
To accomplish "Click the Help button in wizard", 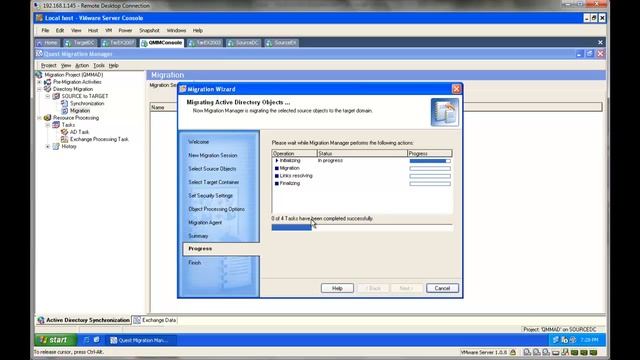I will pos(337,288).
